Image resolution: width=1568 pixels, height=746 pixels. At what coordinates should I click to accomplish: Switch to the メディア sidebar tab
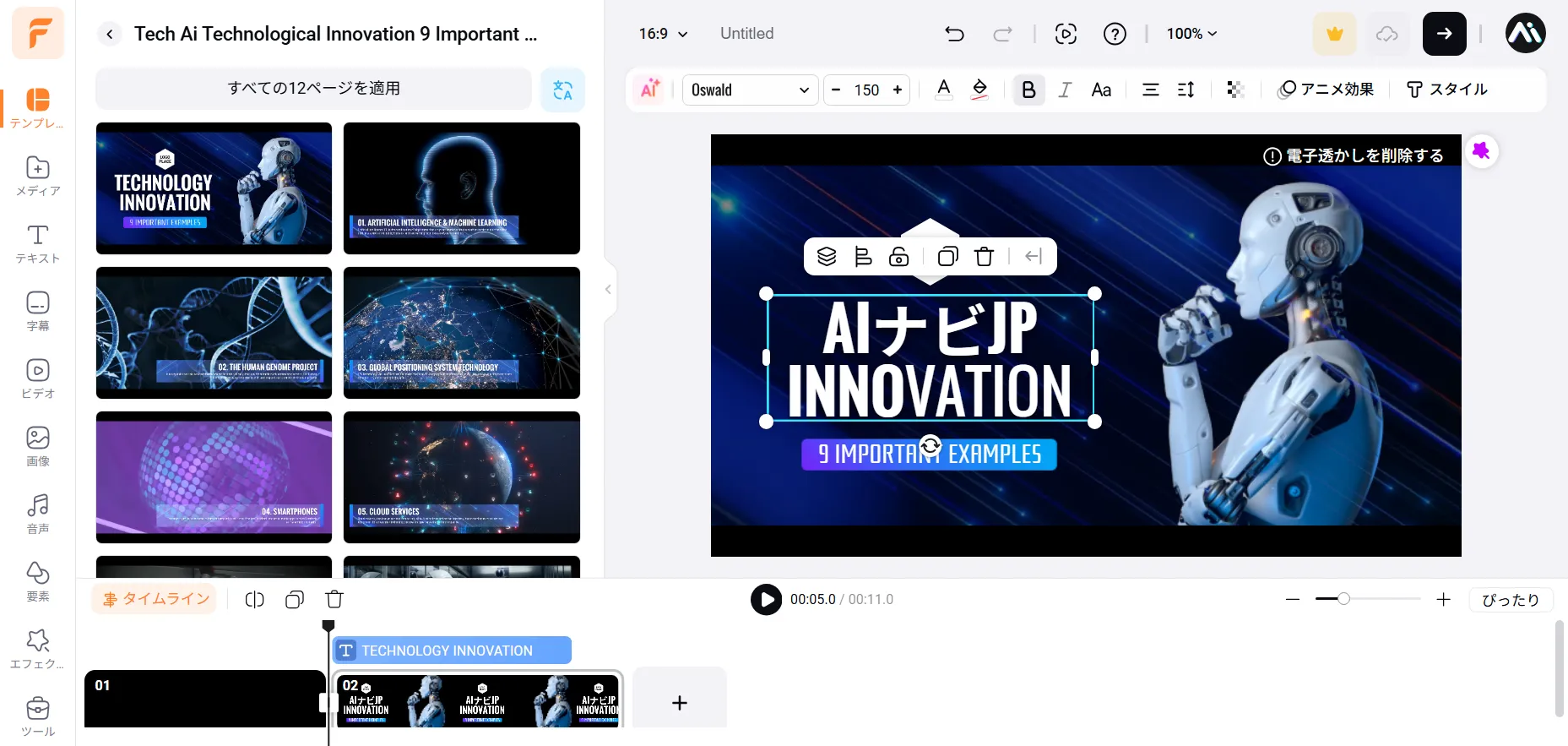(38, 177)
